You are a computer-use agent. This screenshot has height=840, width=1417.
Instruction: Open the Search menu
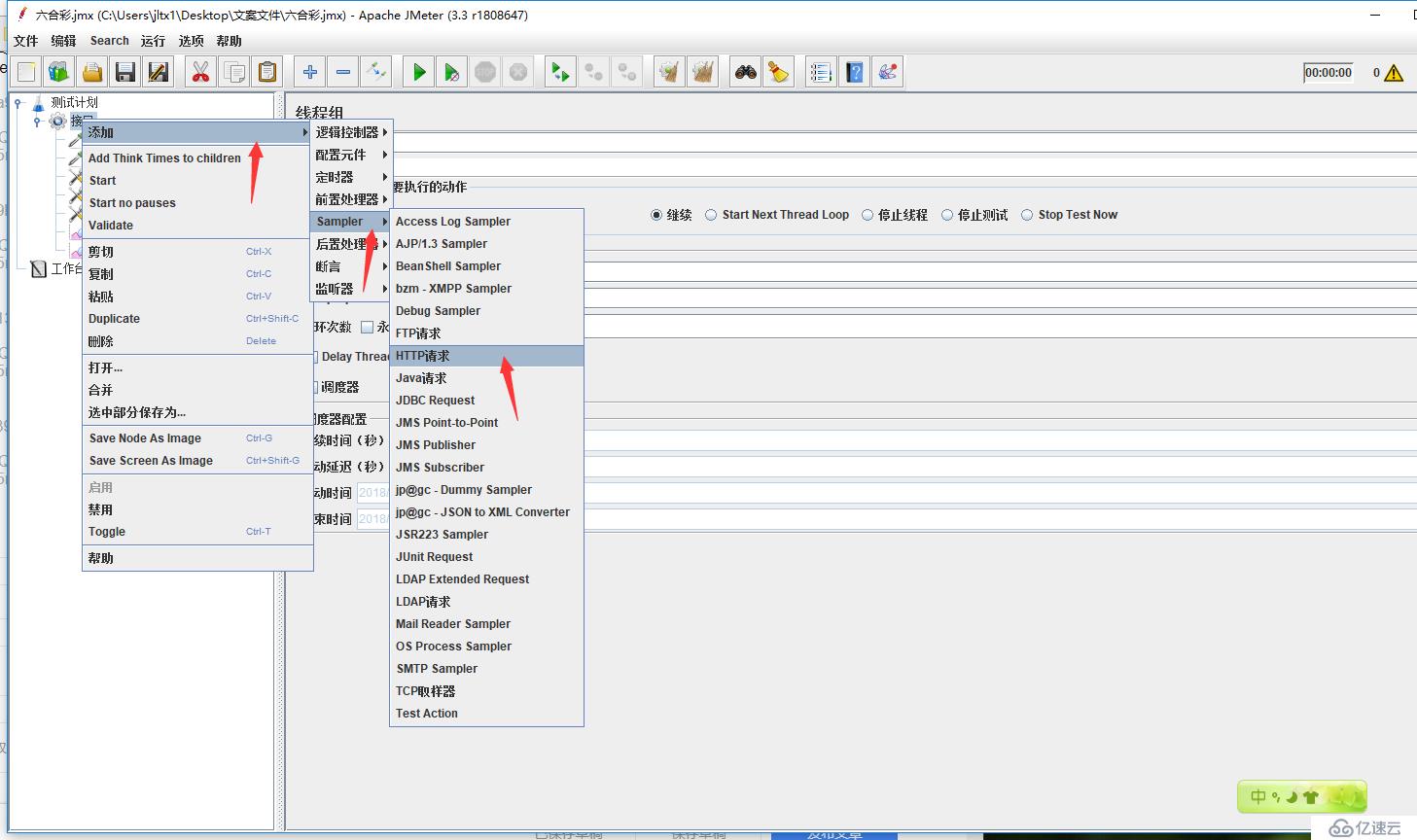109,41
